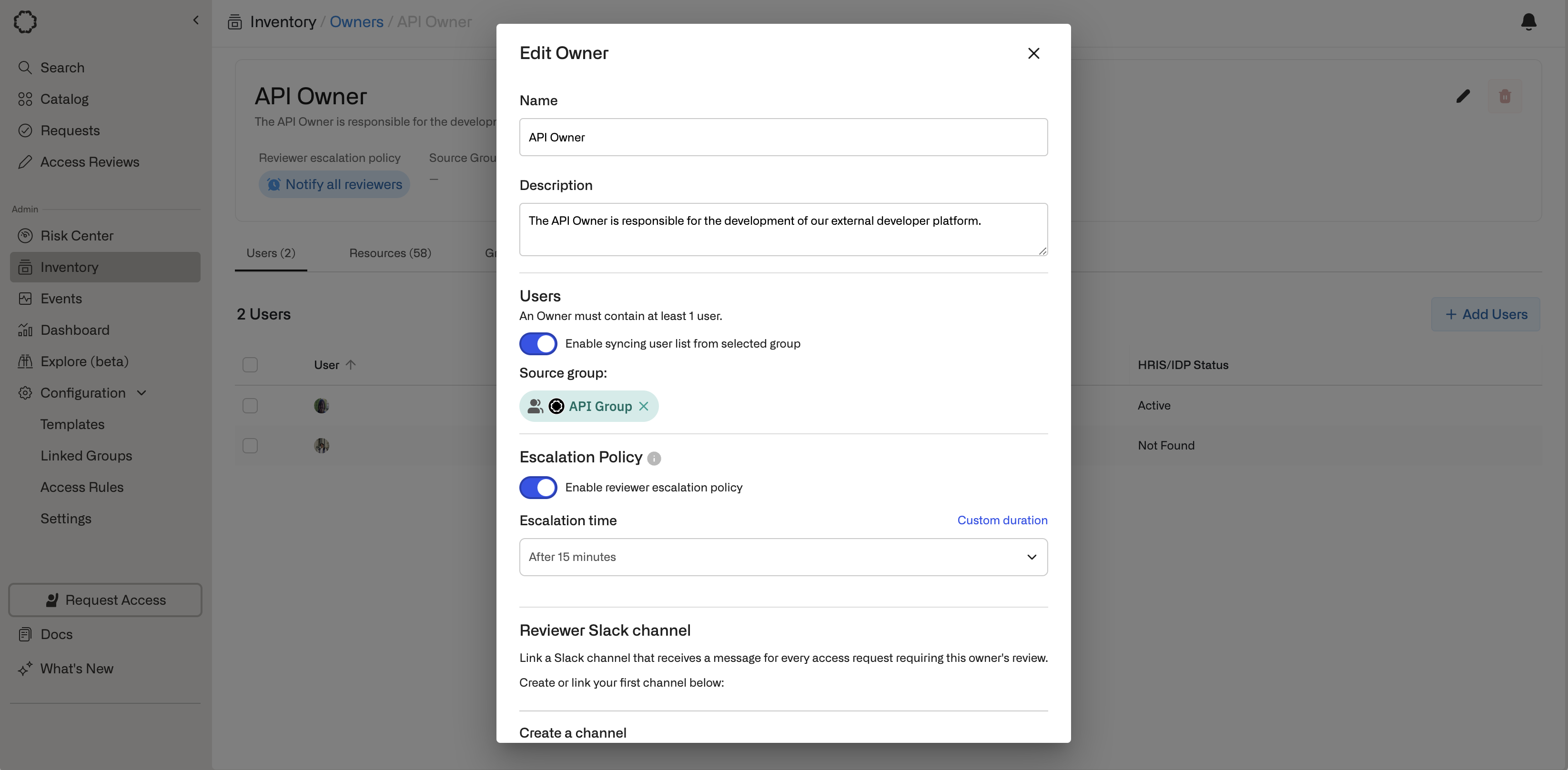Screen dimensions: 1568x770
Task: Click into the Name input field
Action: click(783, 138)
